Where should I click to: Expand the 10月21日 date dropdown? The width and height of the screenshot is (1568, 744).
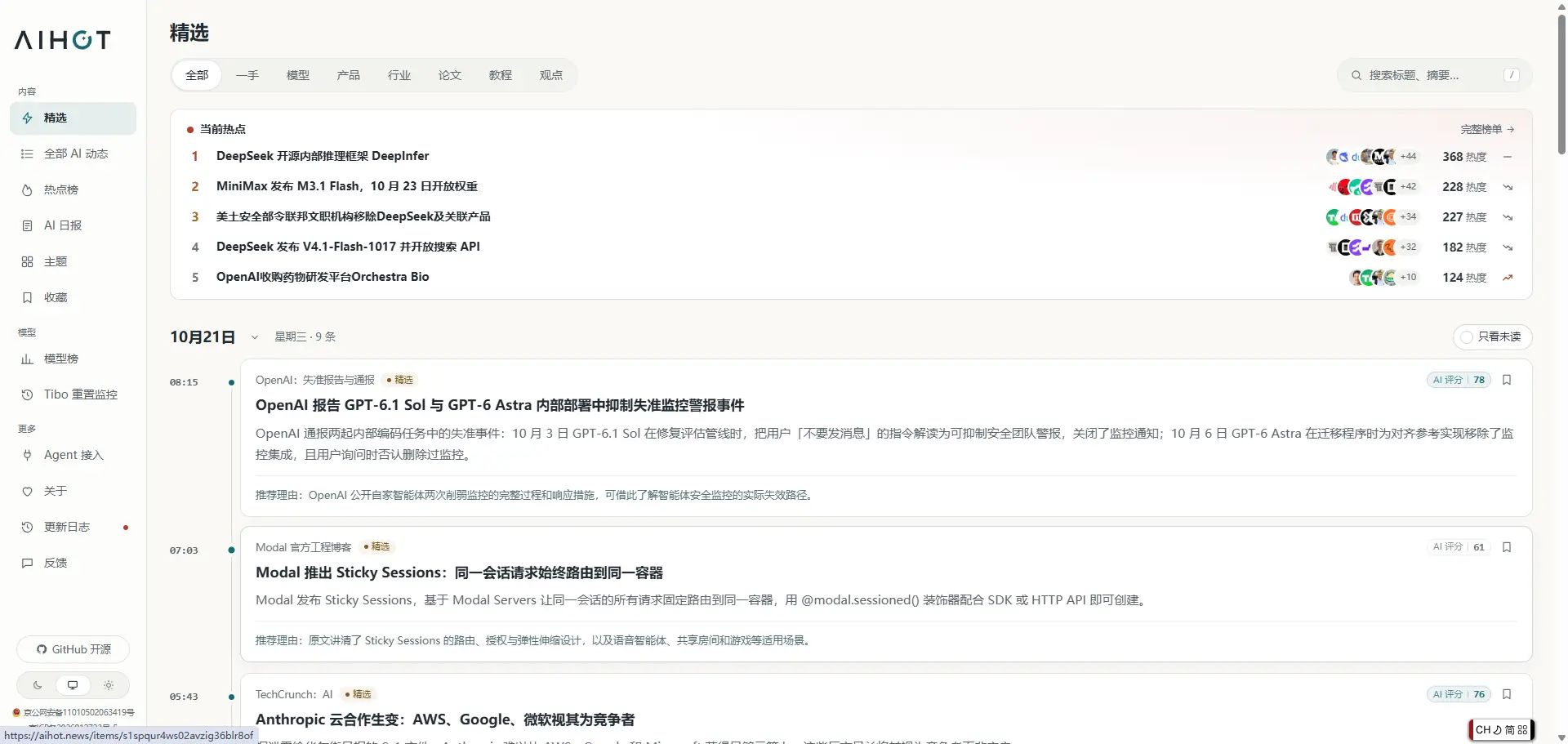pos(255,337)
